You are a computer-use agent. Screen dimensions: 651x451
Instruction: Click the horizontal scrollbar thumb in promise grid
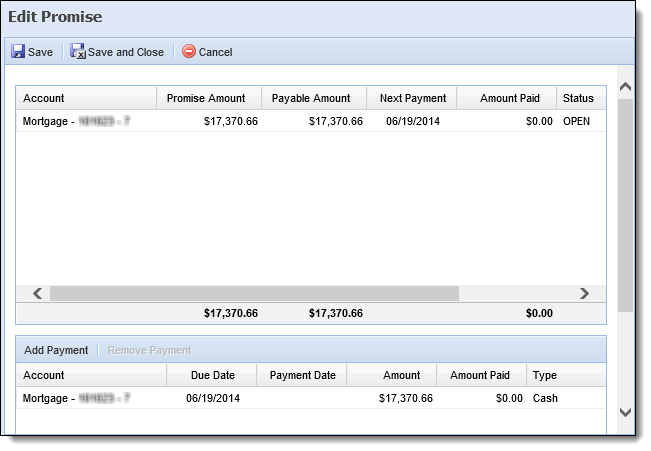coord(254,294)
